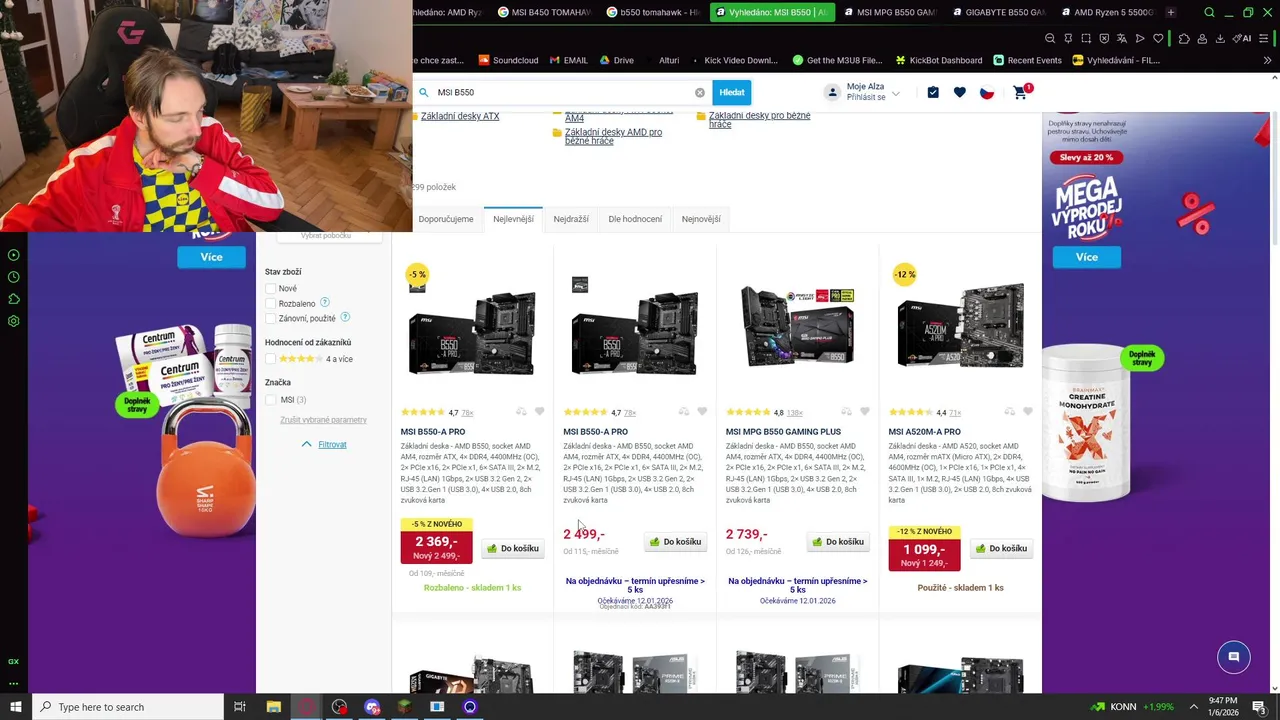Switch to the Doporučujeme sorting tab
Viewport: 1280px width, 720px height.
446,219
